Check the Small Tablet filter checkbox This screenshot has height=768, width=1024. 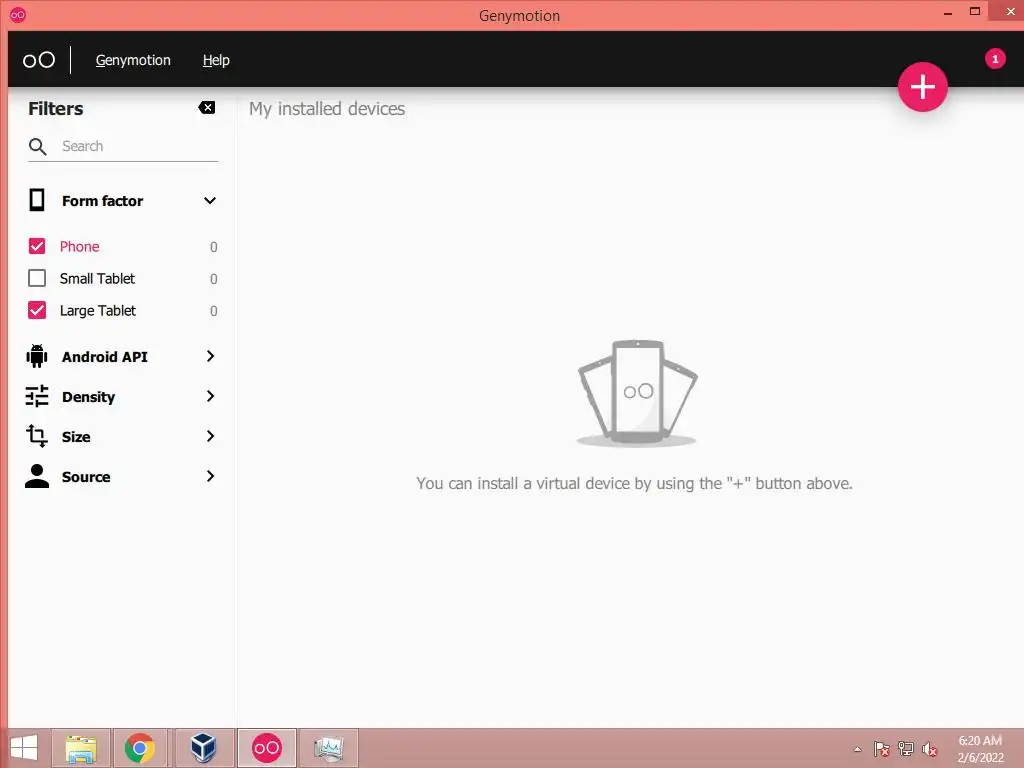click(x=37, y=278)
